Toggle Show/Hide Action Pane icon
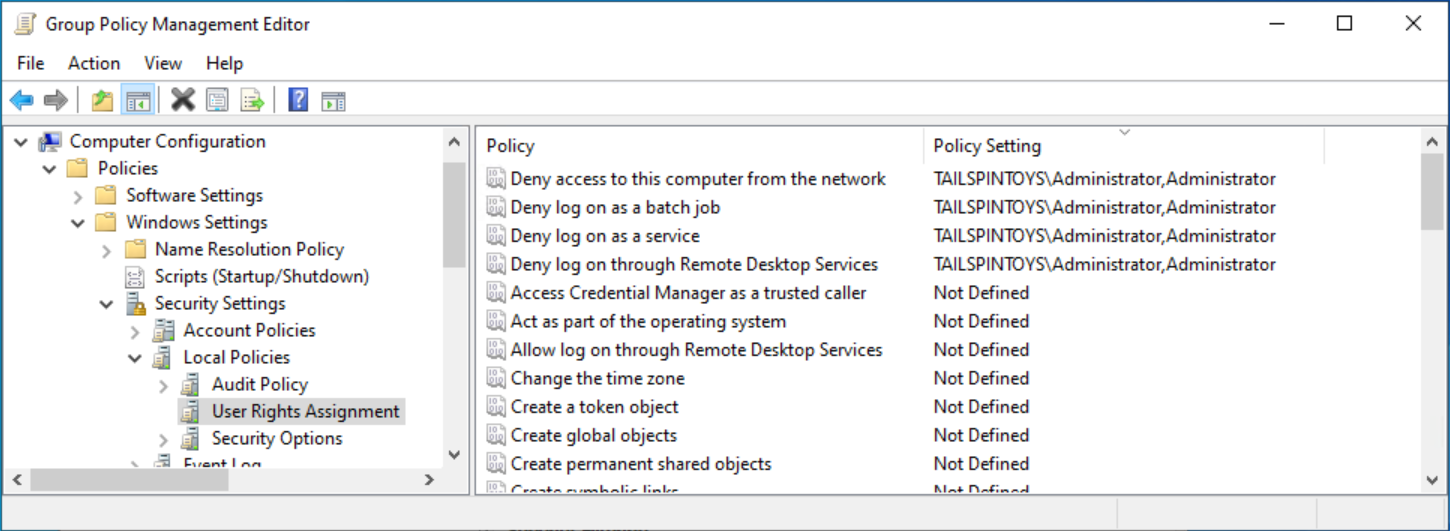The width and height of the screenshot is (1450, 531). coord(333,100)
